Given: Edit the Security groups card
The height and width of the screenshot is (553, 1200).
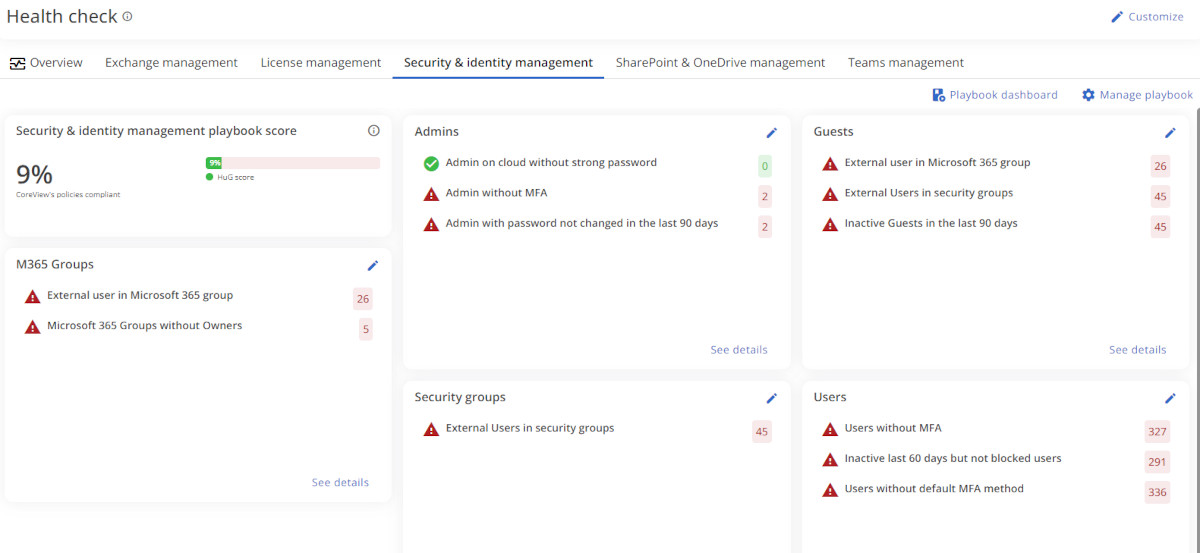Looking at the screenshot, I should [771, 398].
